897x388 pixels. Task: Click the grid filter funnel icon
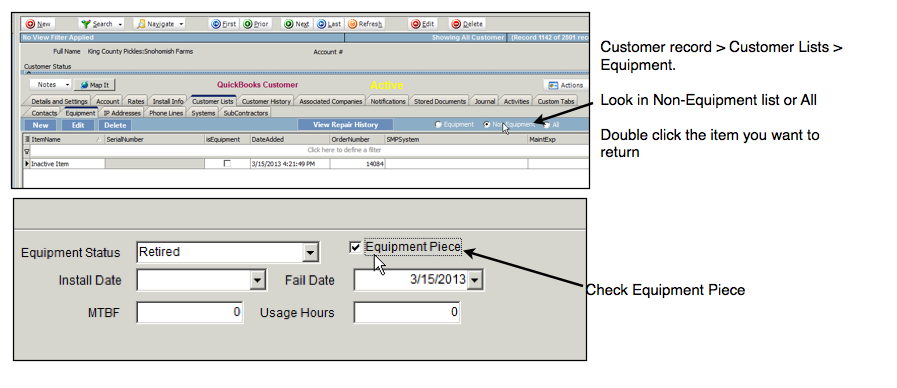(x=26, y=151)
